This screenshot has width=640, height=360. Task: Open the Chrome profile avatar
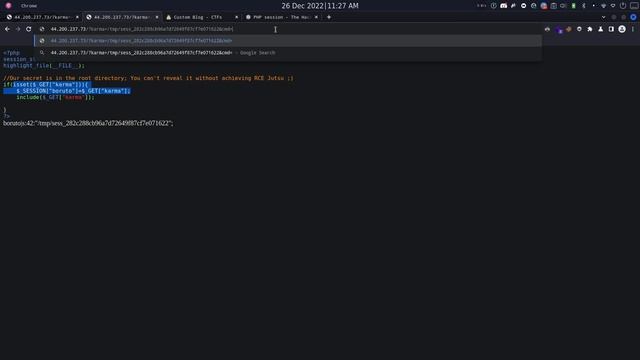click(x=622, y=29)
